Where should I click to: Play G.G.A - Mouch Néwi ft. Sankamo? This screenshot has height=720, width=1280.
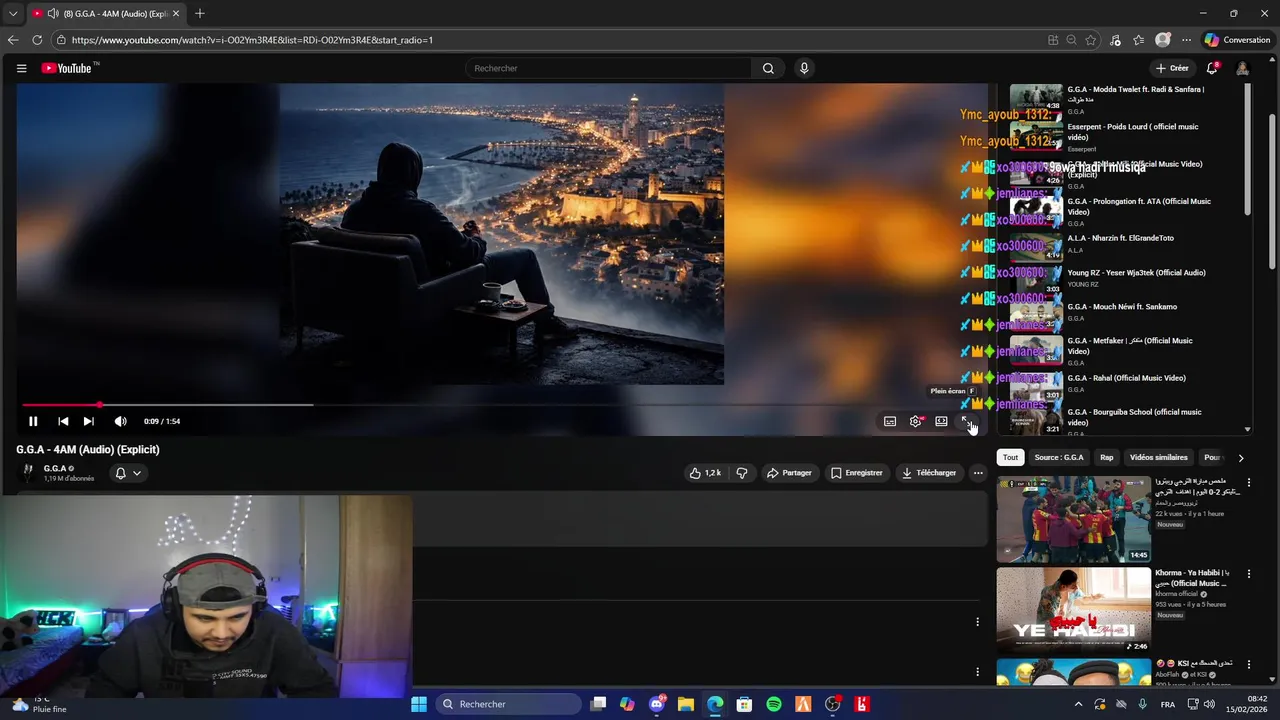point(1125,313)
